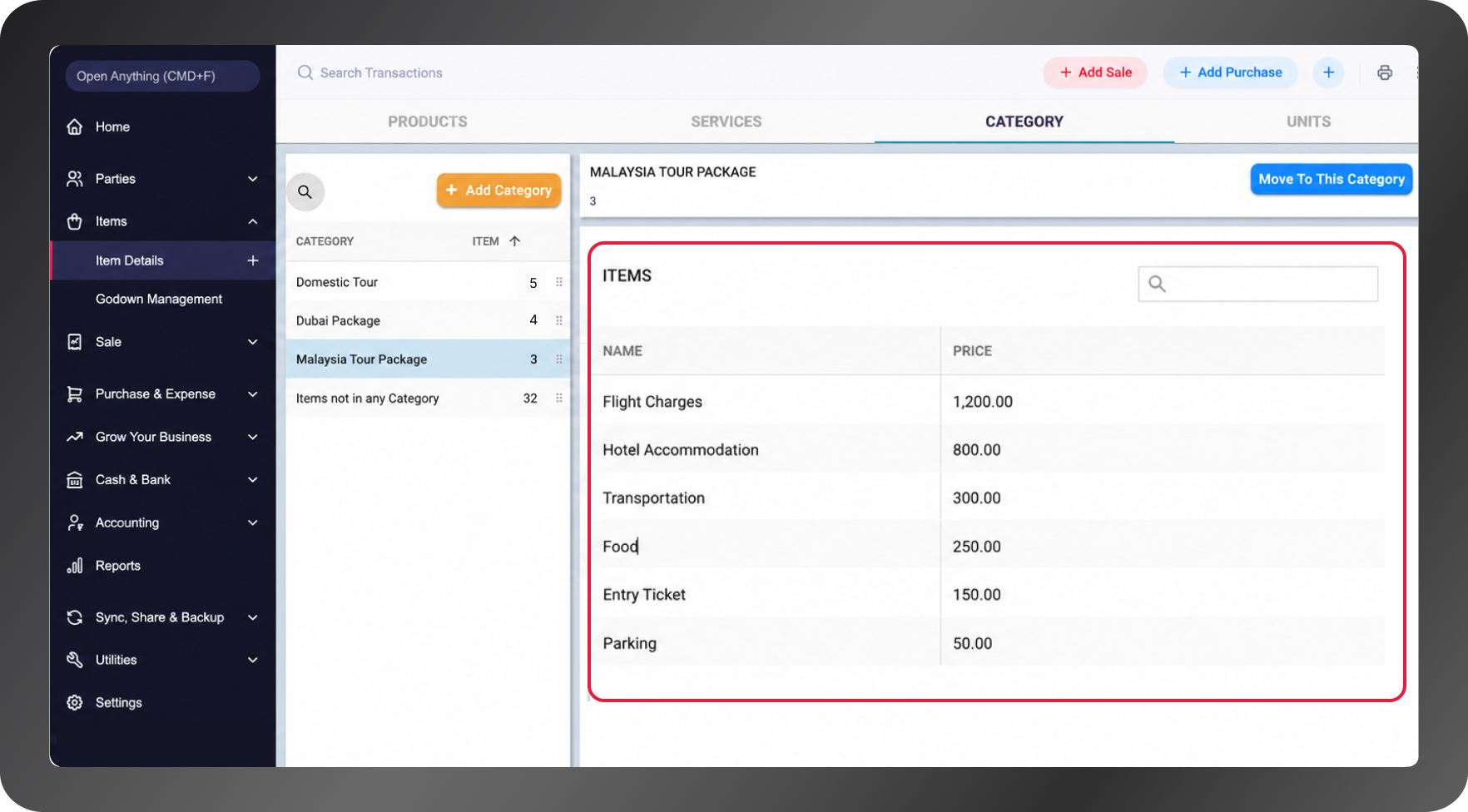Click the CATEGORY column header in list
Screen dimensions: 1468x812
[x=325, y=241]
